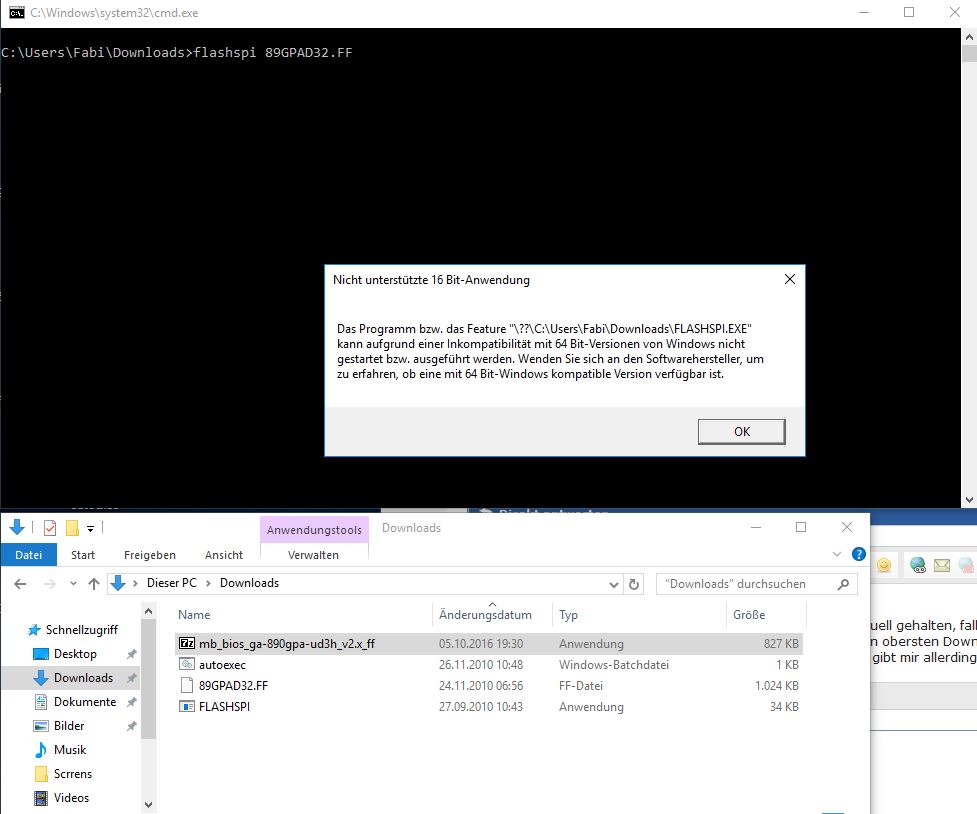Viewport: 977px width, 814px height.
Task: Open the Datei menu tab
Action: 29,555
